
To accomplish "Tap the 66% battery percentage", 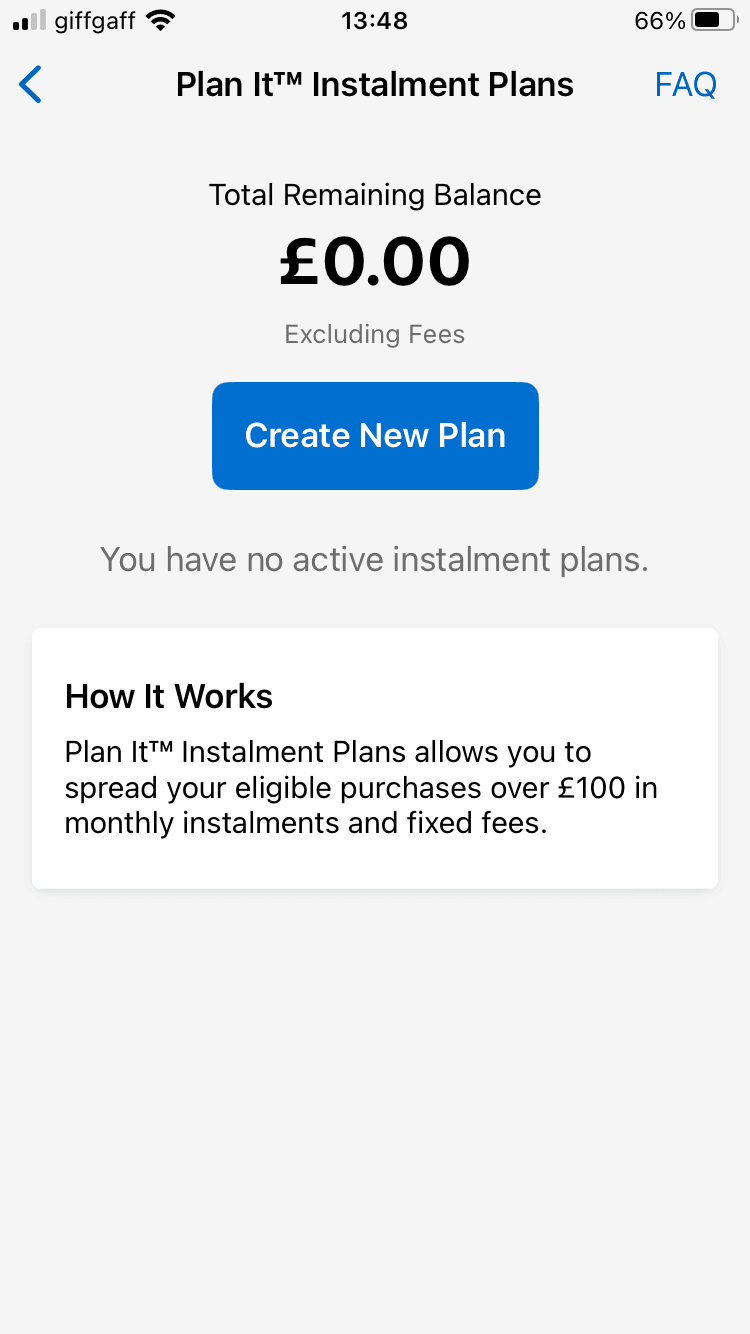I will click(660, 21).
